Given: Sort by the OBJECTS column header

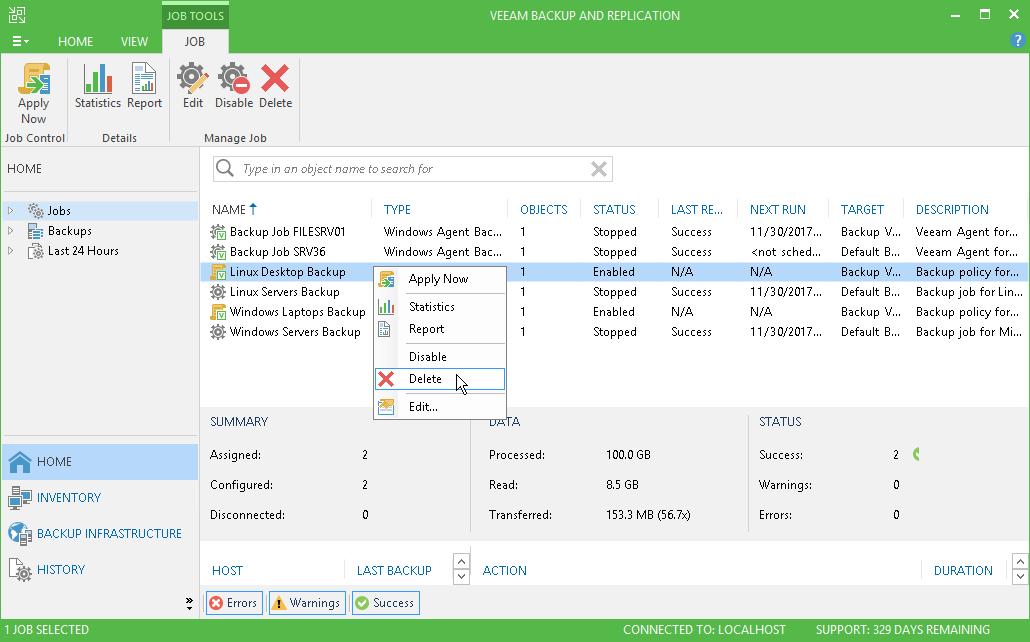Looking at the screenshot, I should coord(543,209).
